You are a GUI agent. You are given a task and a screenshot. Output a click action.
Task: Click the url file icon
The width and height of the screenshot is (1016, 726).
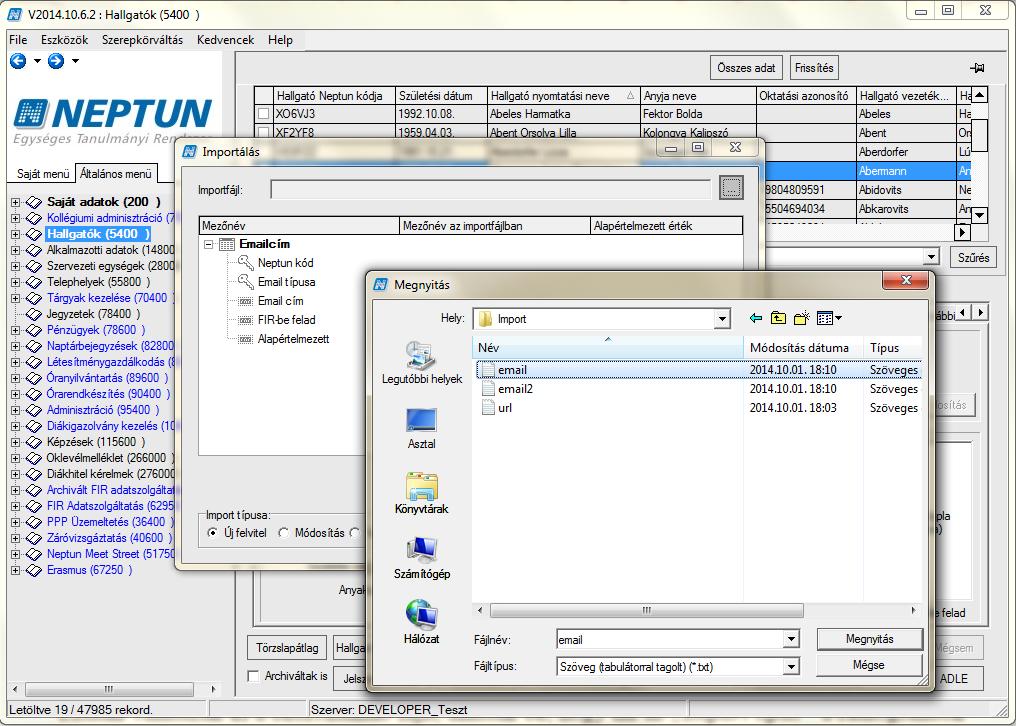coord(488,408)
